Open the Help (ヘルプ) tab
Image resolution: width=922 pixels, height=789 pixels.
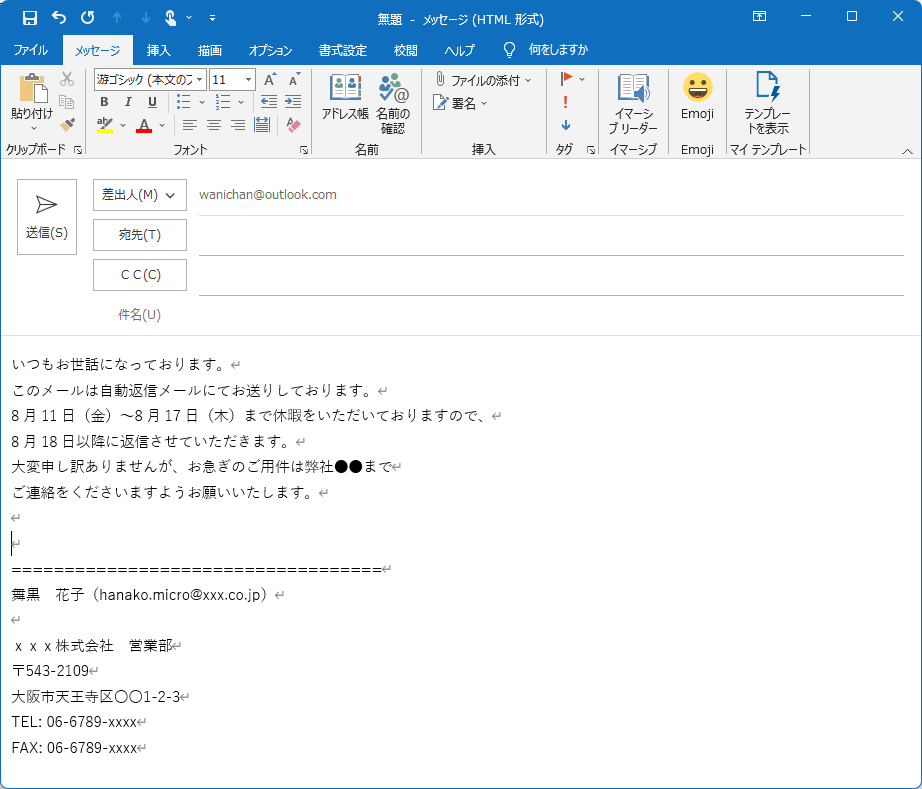coord(459,51)
